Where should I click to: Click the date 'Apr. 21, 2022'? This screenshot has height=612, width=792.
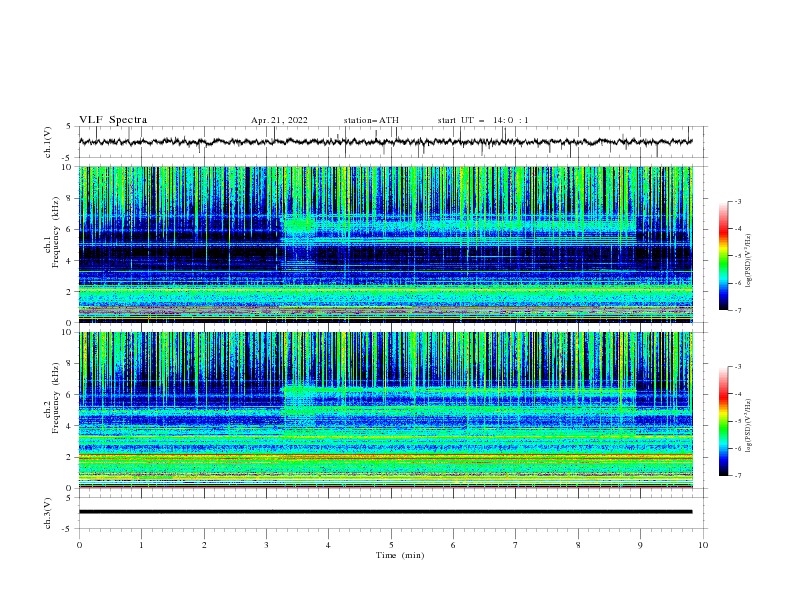[x=279, y=120]
